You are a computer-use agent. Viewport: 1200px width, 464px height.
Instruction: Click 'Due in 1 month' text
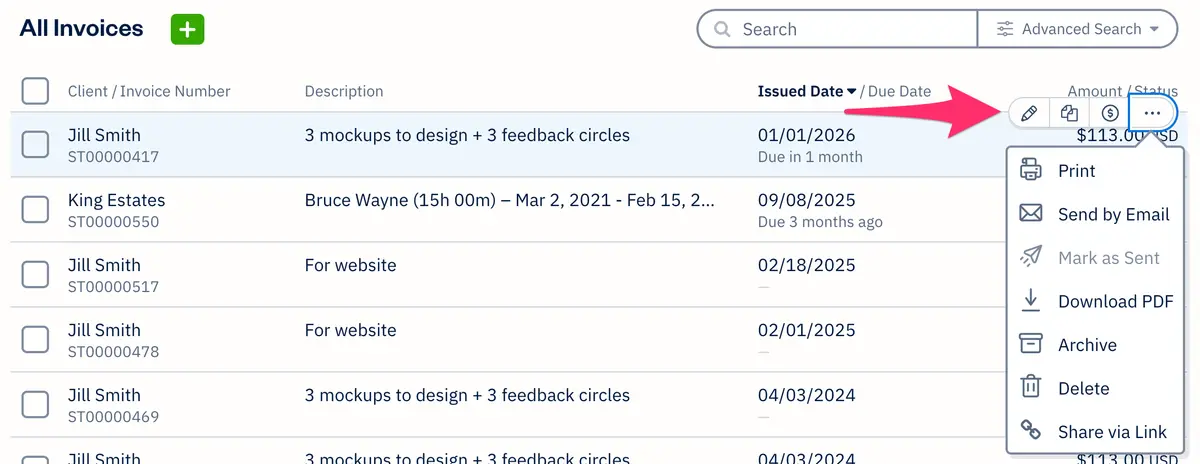click(x=810, y=157)
